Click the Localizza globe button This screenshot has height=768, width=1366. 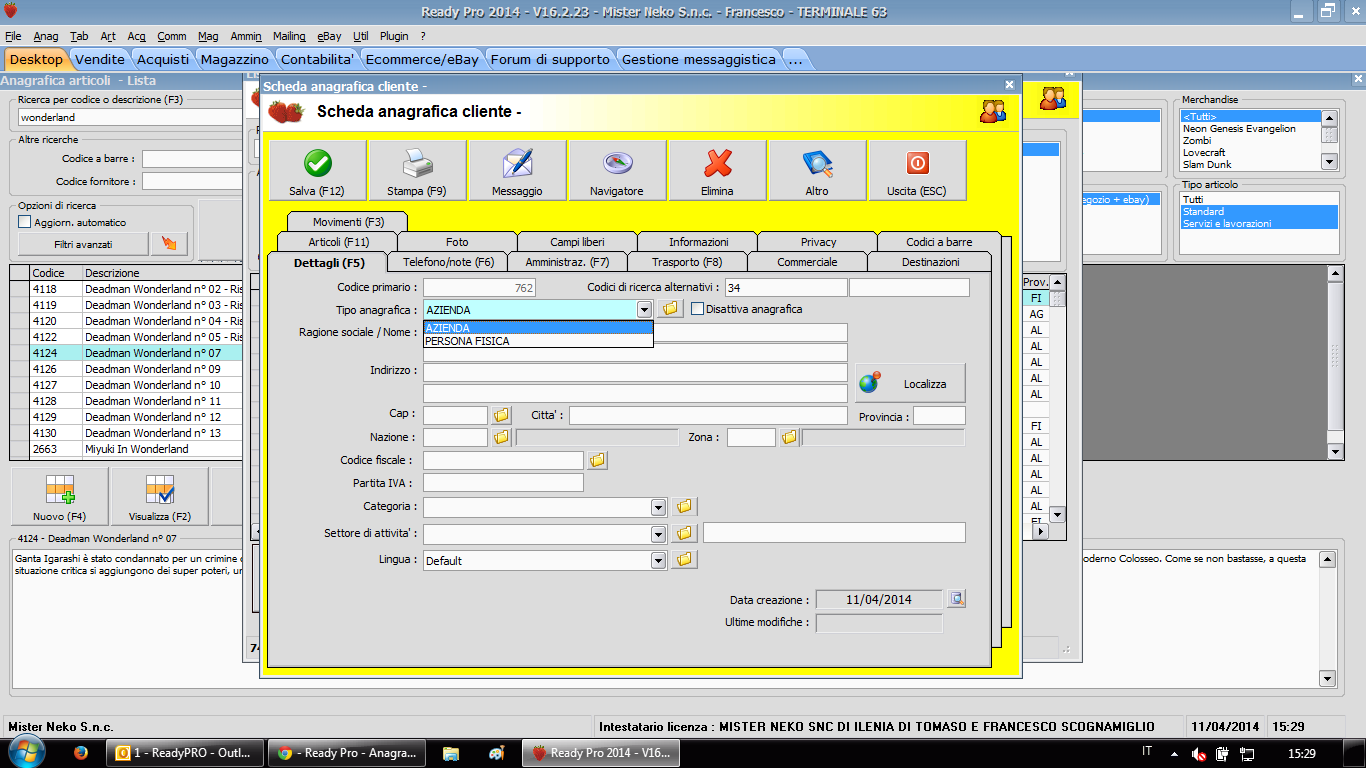pyautogui.click(x=910, y=384)
